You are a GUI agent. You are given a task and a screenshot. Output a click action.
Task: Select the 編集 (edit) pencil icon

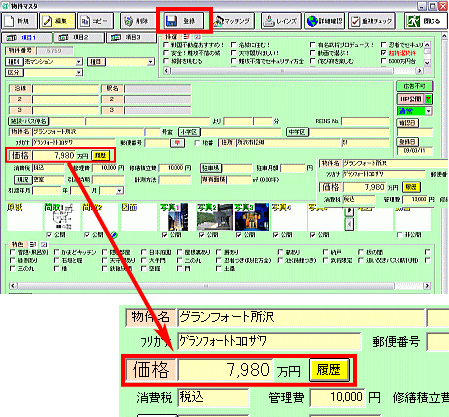pyautogui.click(x=47, y=21)
